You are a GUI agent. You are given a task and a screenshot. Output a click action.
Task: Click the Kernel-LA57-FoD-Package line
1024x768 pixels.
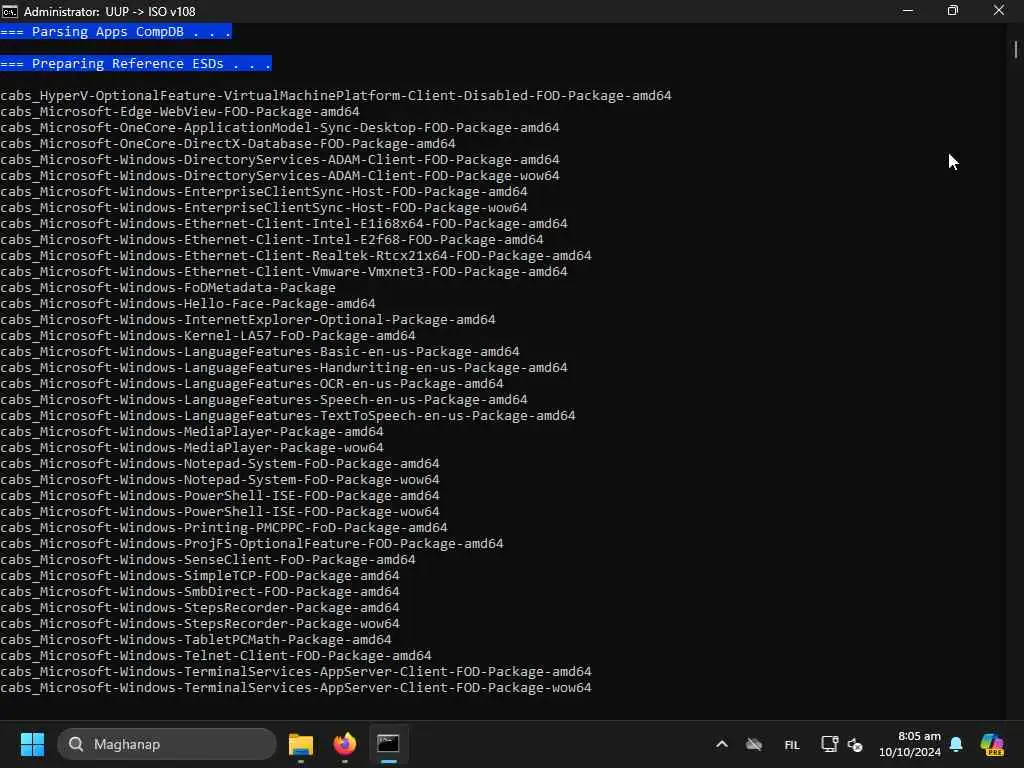pos(208,336)
